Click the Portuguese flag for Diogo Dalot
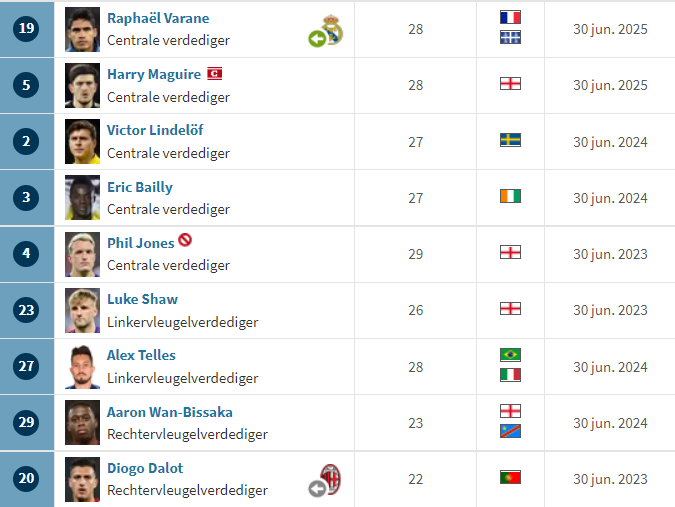This screenshot has height=507, width=675. click(x=510, y=477)
